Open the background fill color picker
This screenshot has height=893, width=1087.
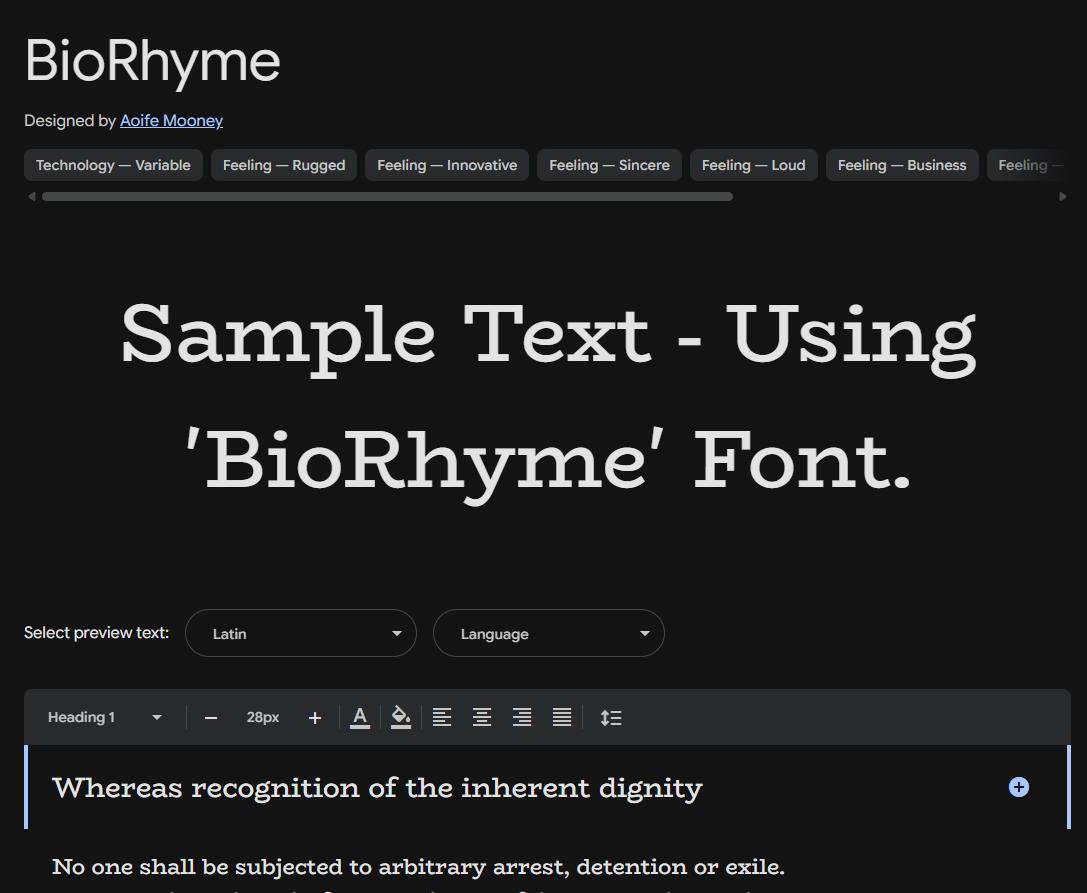point(401,718)
